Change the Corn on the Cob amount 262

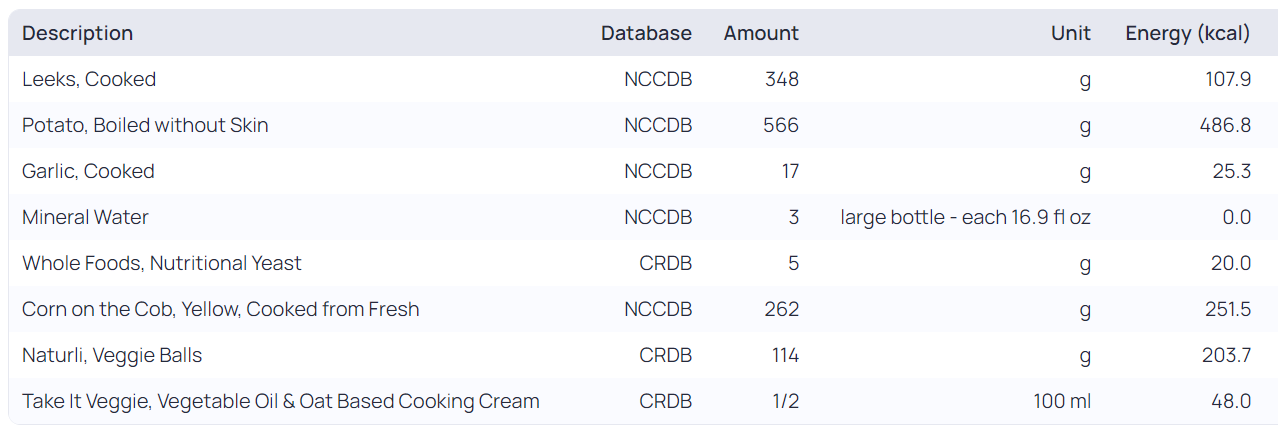click(781, 309)
